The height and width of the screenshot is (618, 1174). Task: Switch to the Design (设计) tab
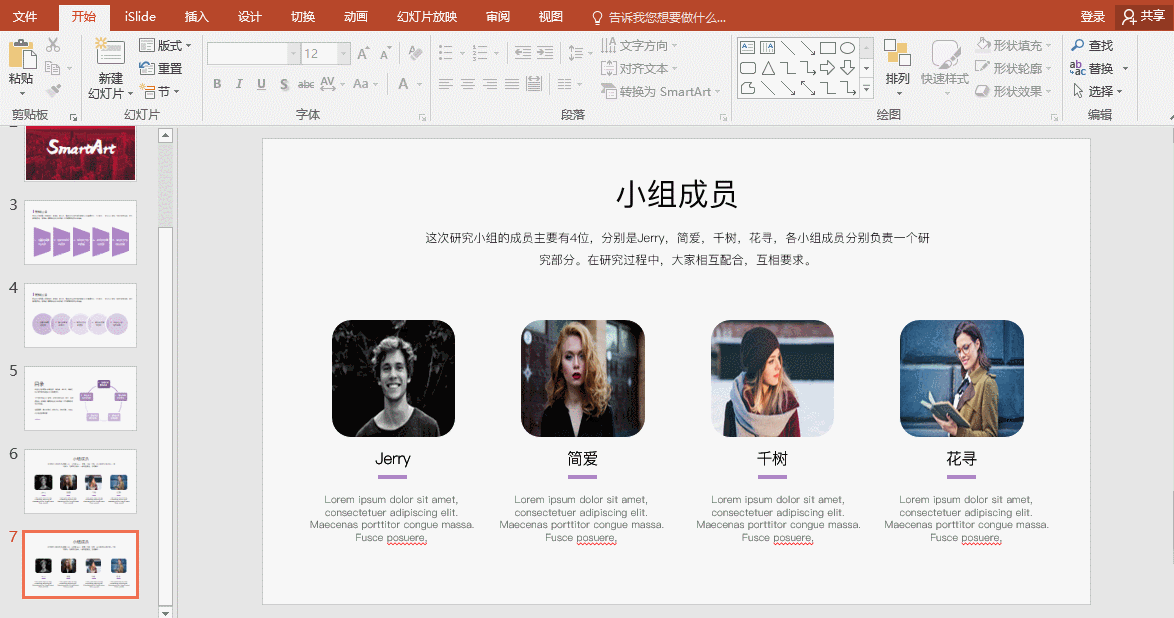(x=249, y=16)
